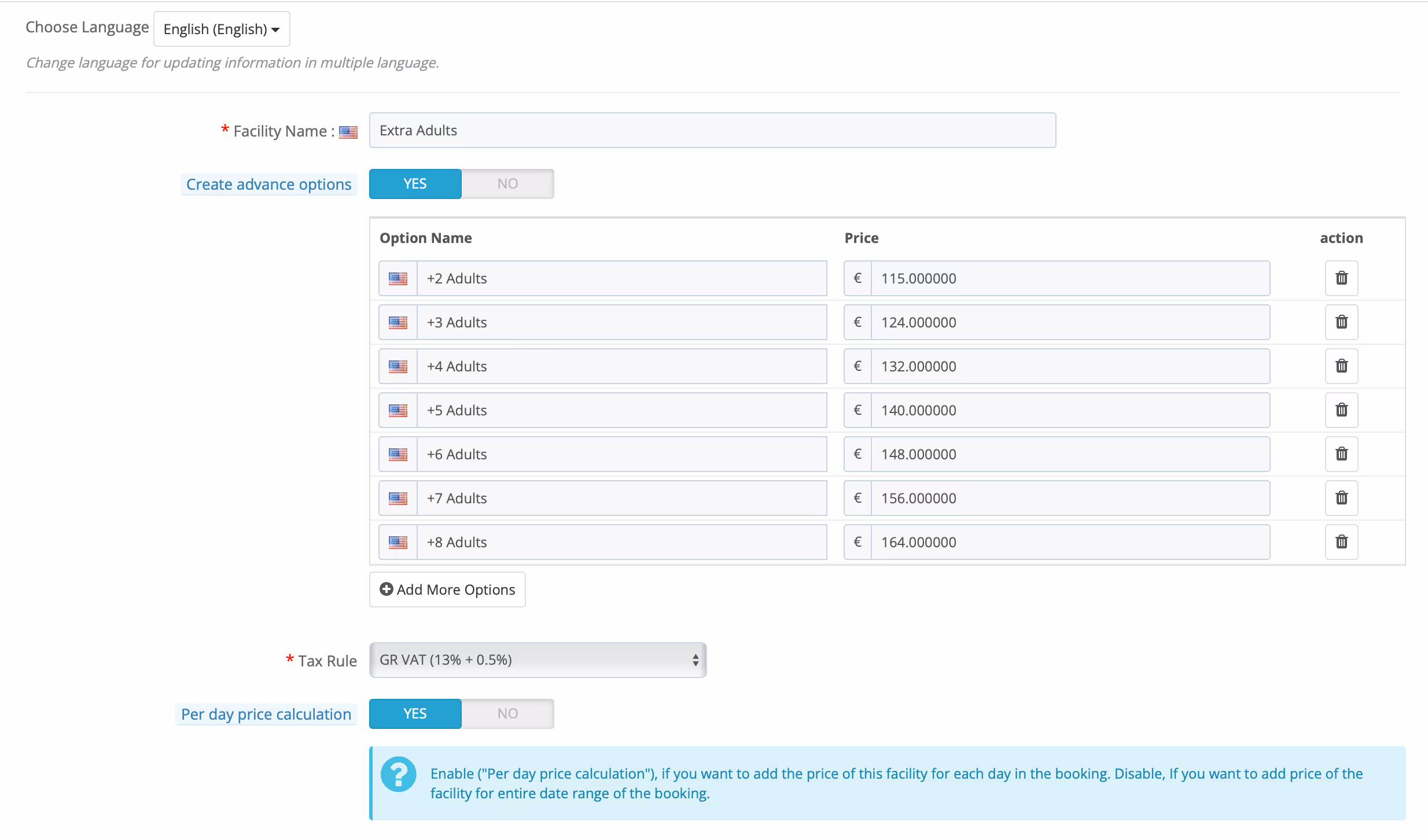Screen dimensions: 1428x840
Task: Click Add More Options button
Action: pos(447,590)
